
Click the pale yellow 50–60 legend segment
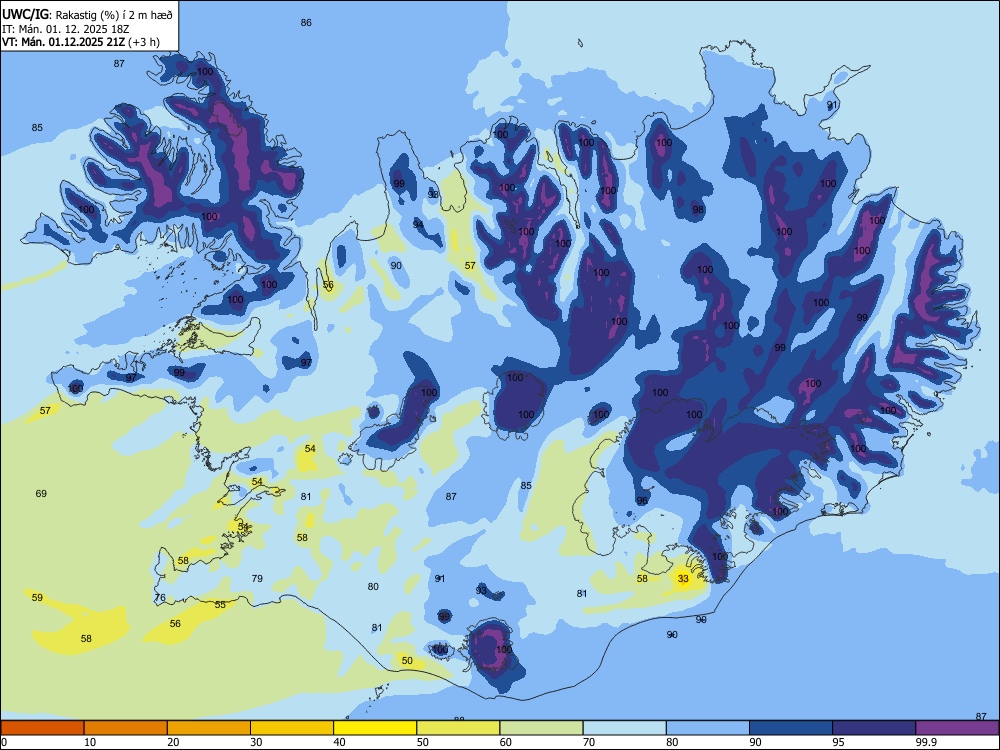pyautogui.click(x=458, y=728)
